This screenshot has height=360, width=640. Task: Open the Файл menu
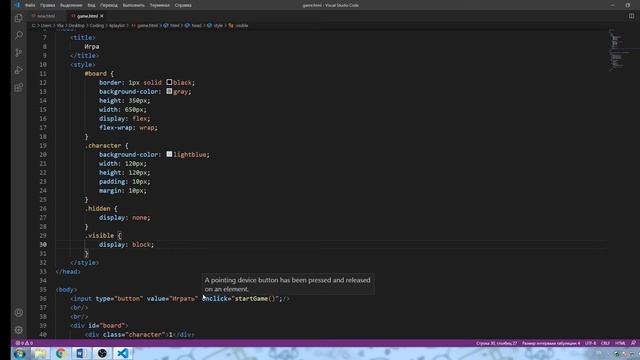coord(30,5)
